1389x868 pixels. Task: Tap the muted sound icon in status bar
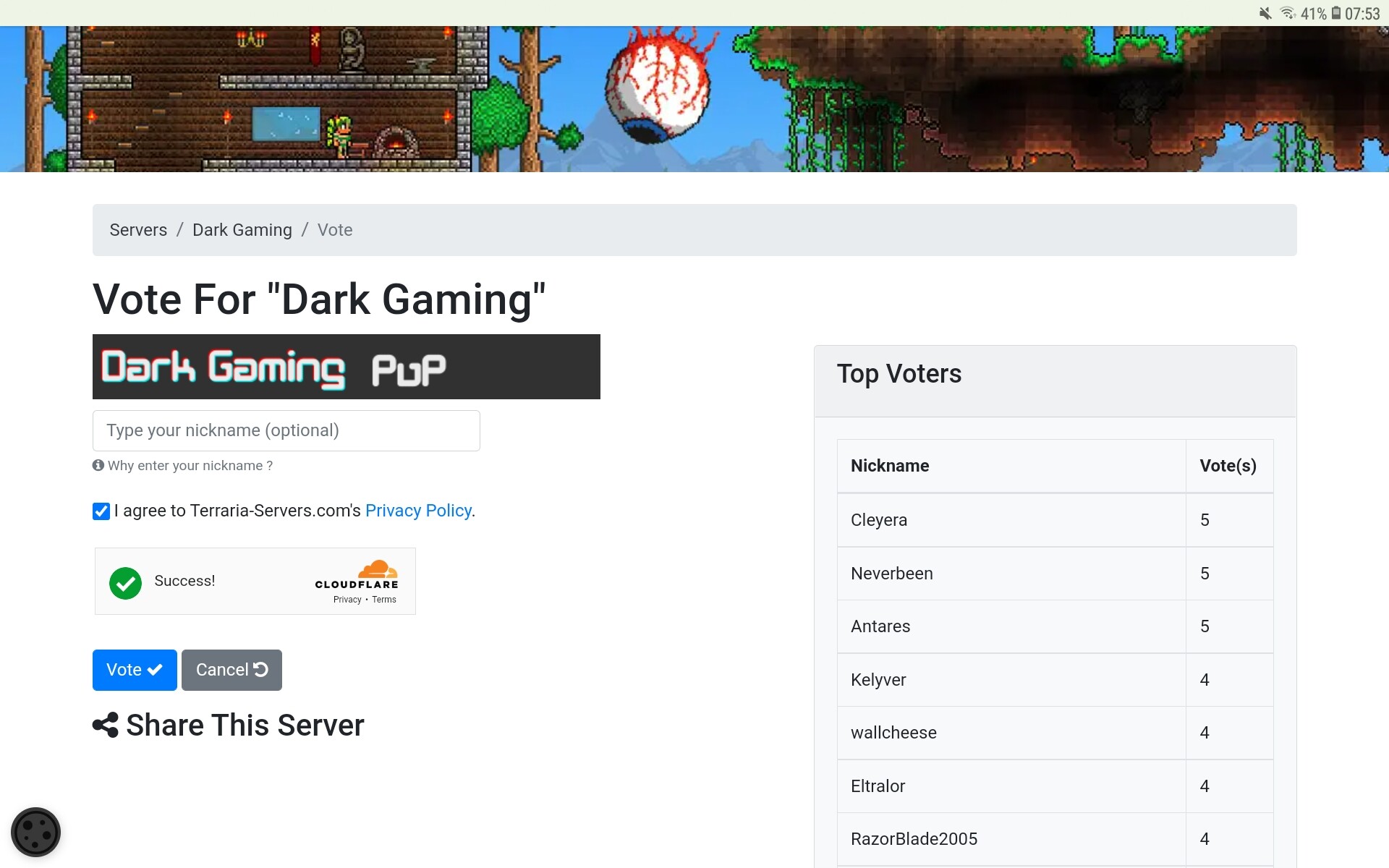(x=1265, y=13)
